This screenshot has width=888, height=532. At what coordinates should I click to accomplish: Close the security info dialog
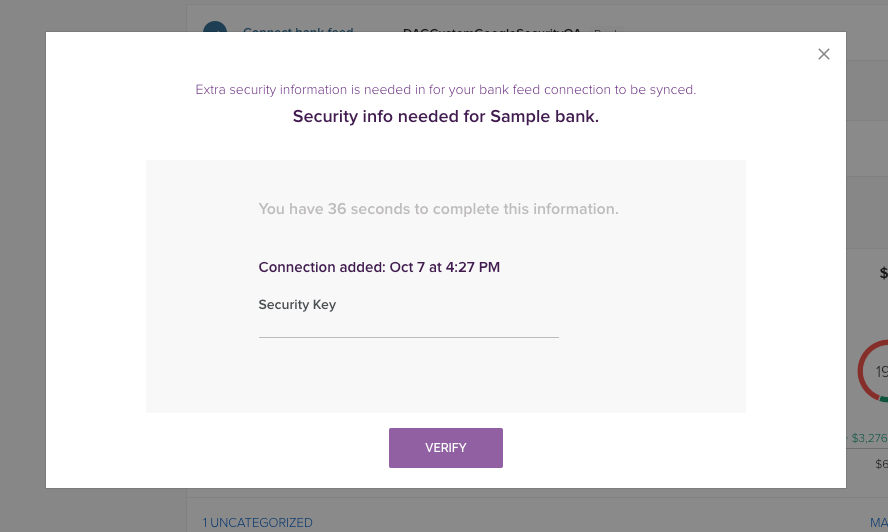[x=824, y=54]
